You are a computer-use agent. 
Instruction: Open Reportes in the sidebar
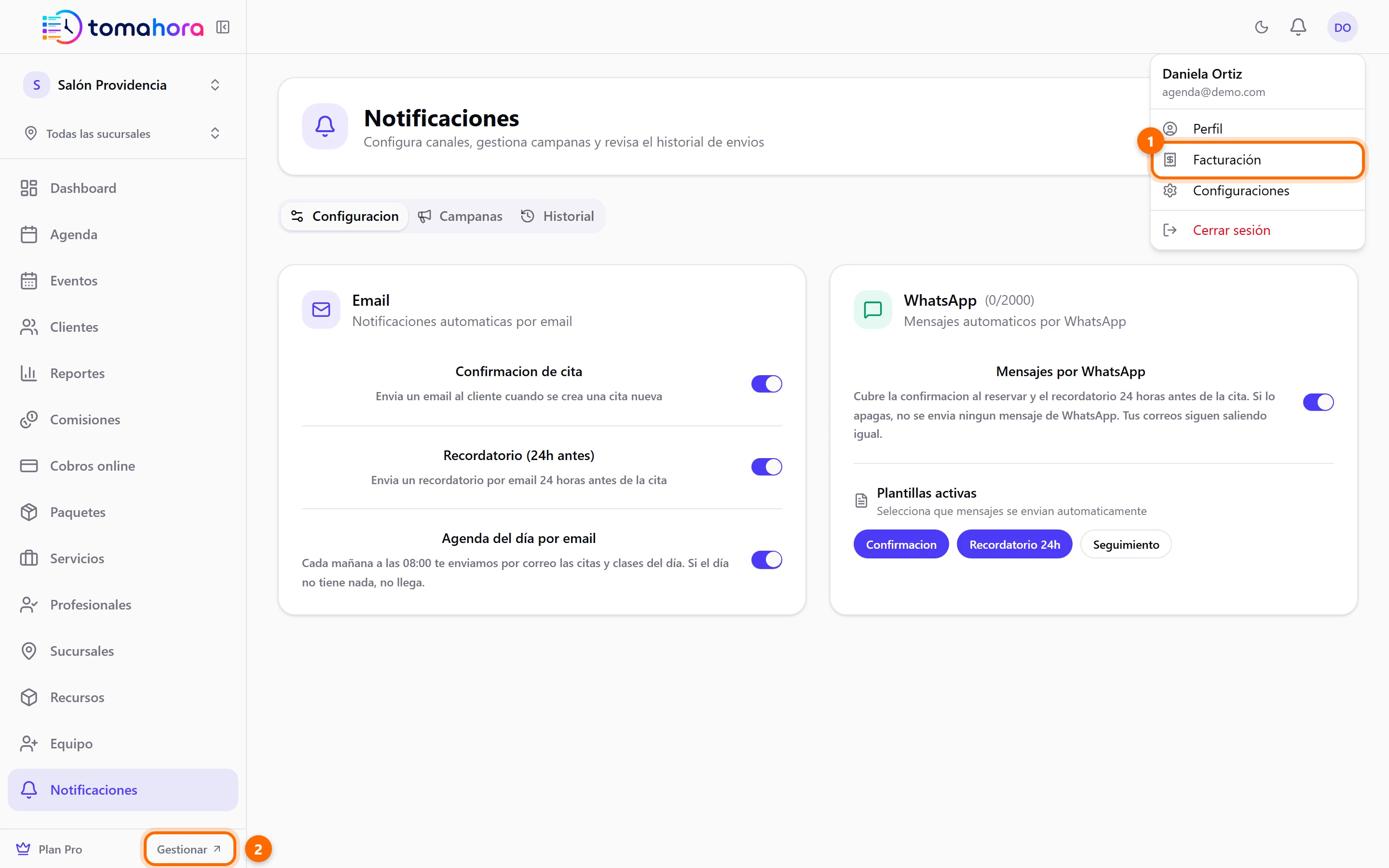click(123, 373)
